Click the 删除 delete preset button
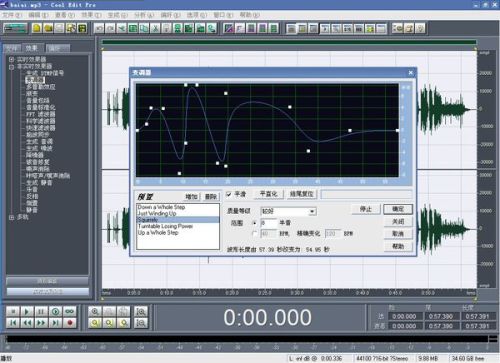Screen dimensions: 500x363 tap(211, 197)
